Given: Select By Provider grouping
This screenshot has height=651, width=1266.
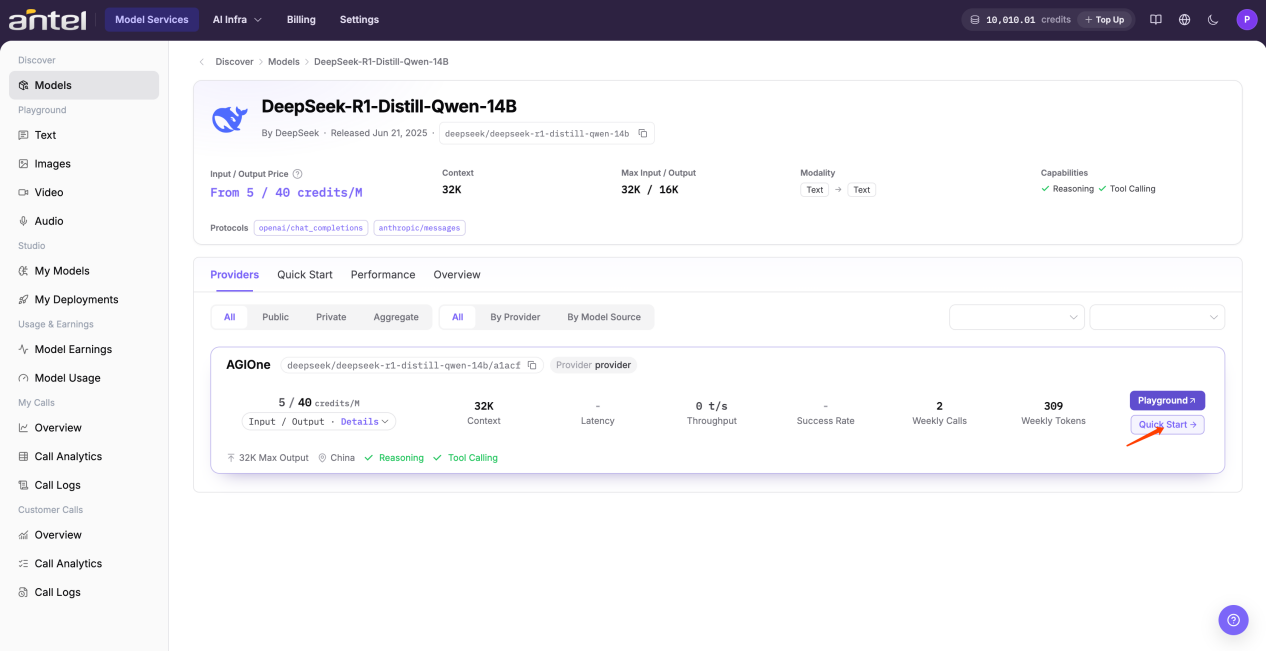Looking at the screenshot, I should (x=515, y=317).
